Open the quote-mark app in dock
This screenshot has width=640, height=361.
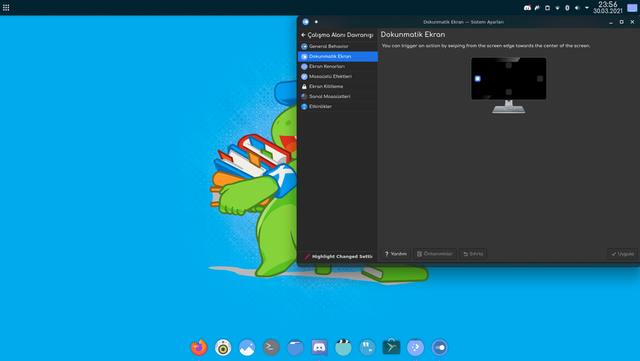(367, 348)
